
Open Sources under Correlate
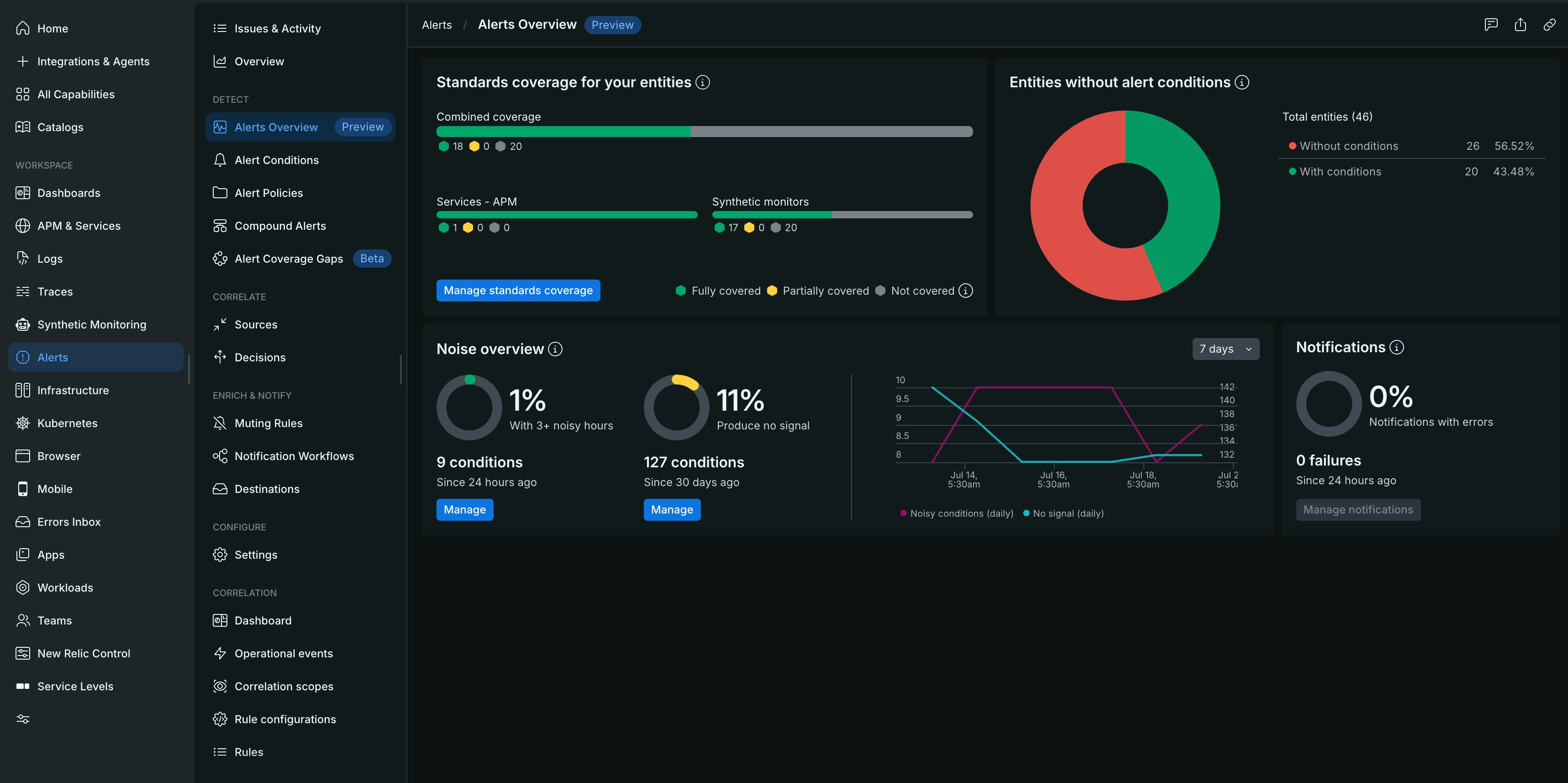point(300,324)
